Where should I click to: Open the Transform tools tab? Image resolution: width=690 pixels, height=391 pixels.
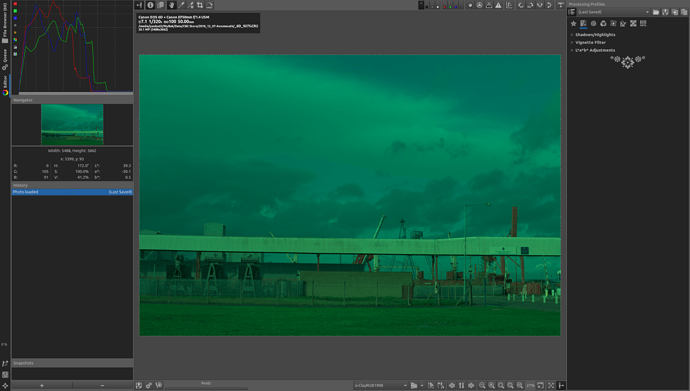click(623, 23)
